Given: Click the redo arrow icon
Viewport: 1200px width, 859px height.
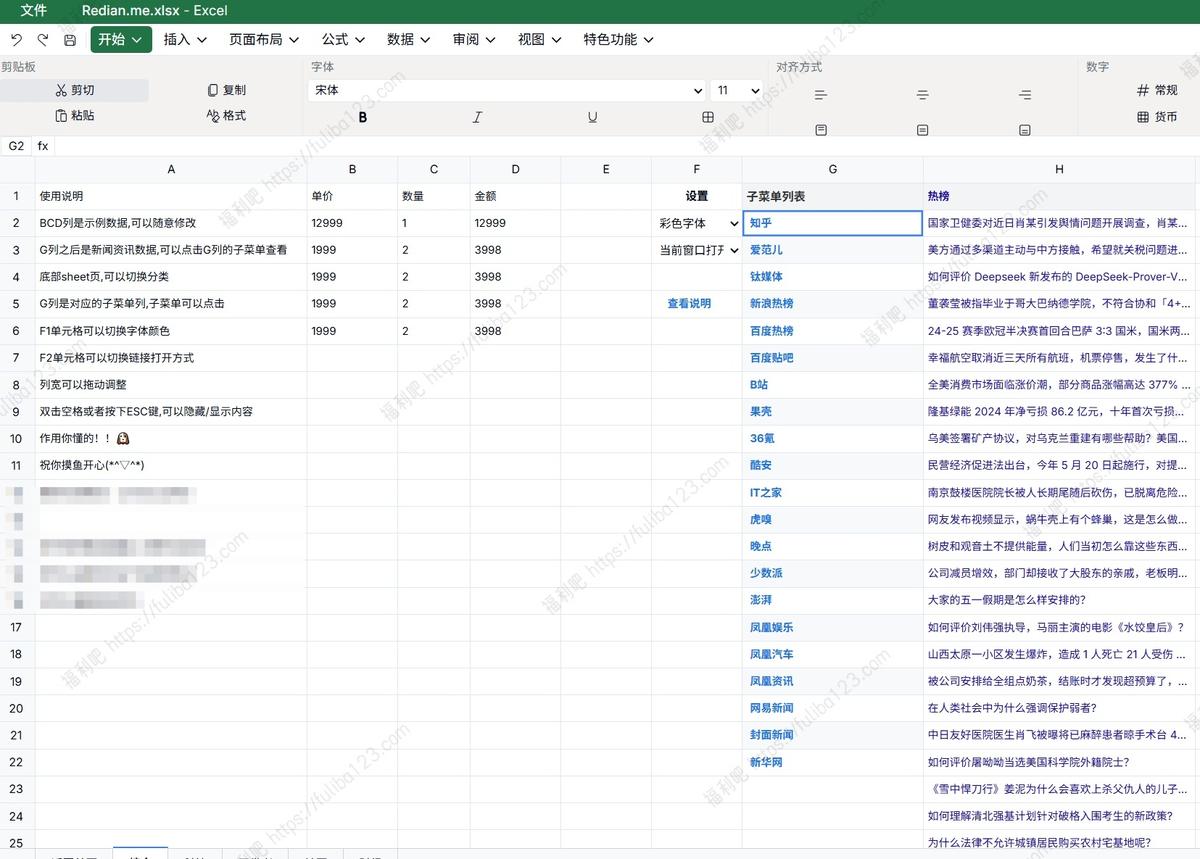Looking at the screenshot, I should pos(43,40).
